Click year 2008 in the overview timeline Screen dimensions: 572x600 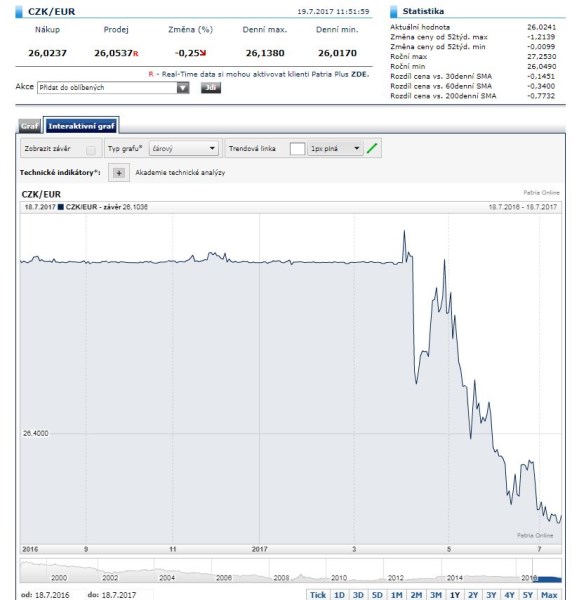click(281, 578)
